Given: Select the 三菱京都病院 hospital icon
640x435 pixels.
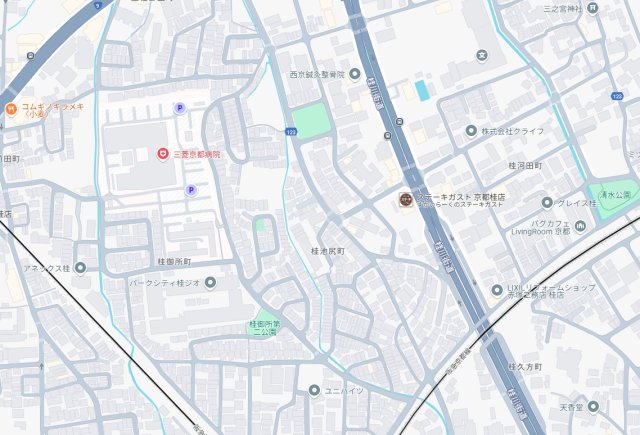Looking at the screenshot, I should click(x=163, y=154).
